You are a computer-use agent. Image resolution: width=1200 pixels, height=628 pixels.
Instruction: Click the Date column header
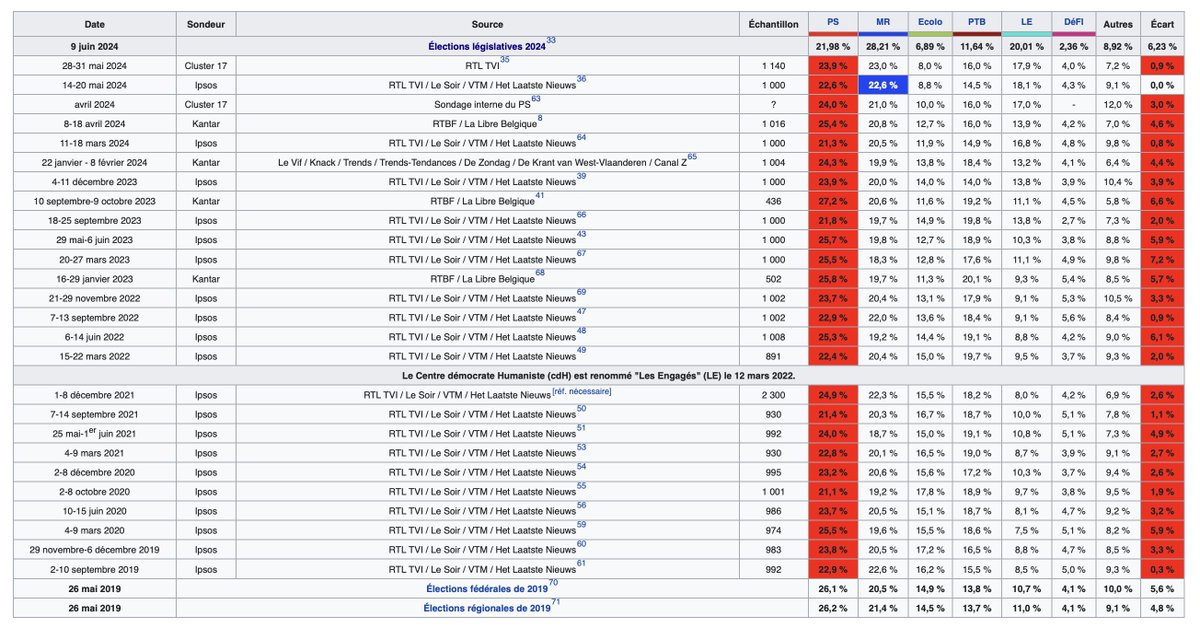click(x=95, y=23)
